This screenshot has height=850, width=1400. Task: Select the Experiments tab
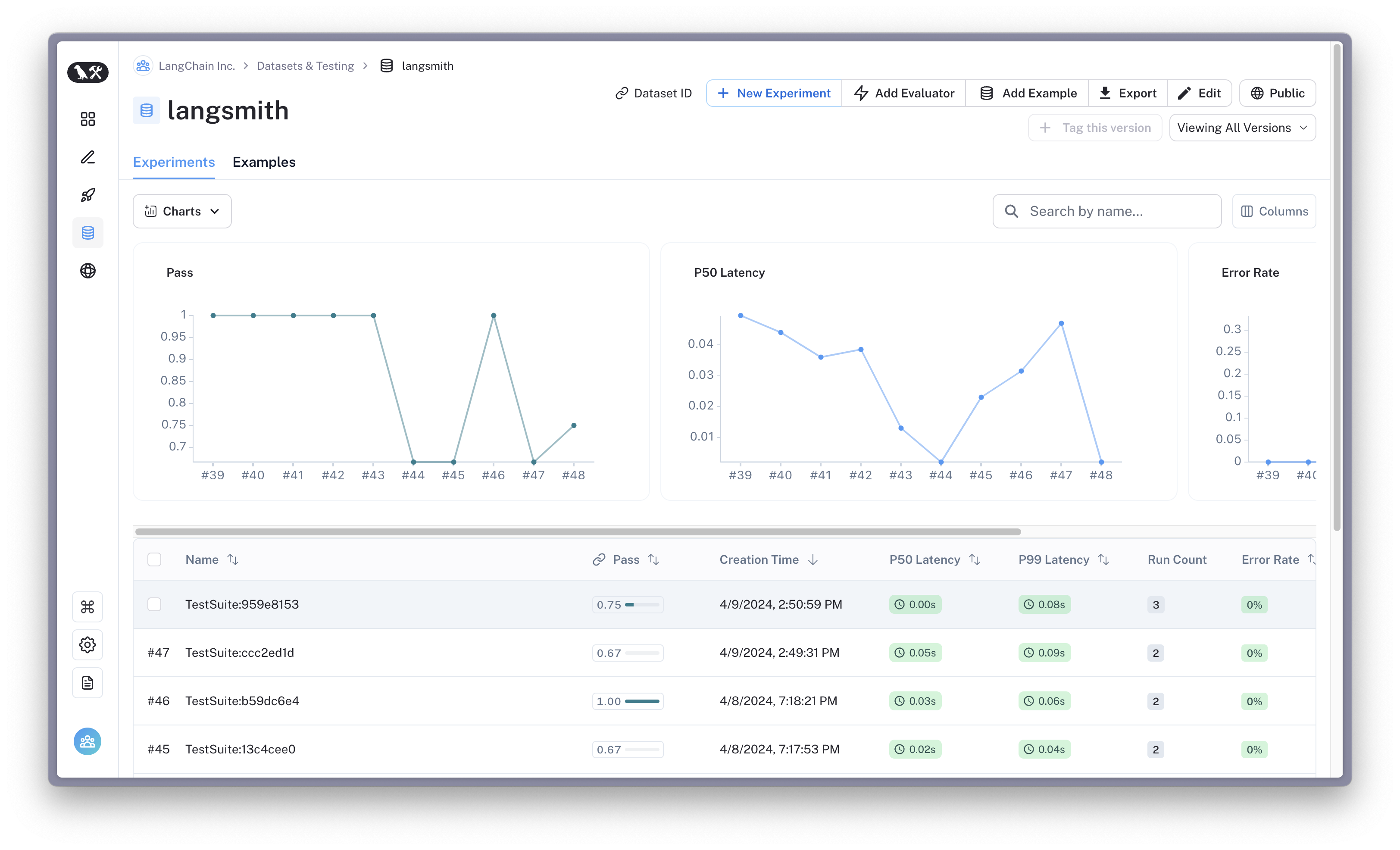pos(173,162)
